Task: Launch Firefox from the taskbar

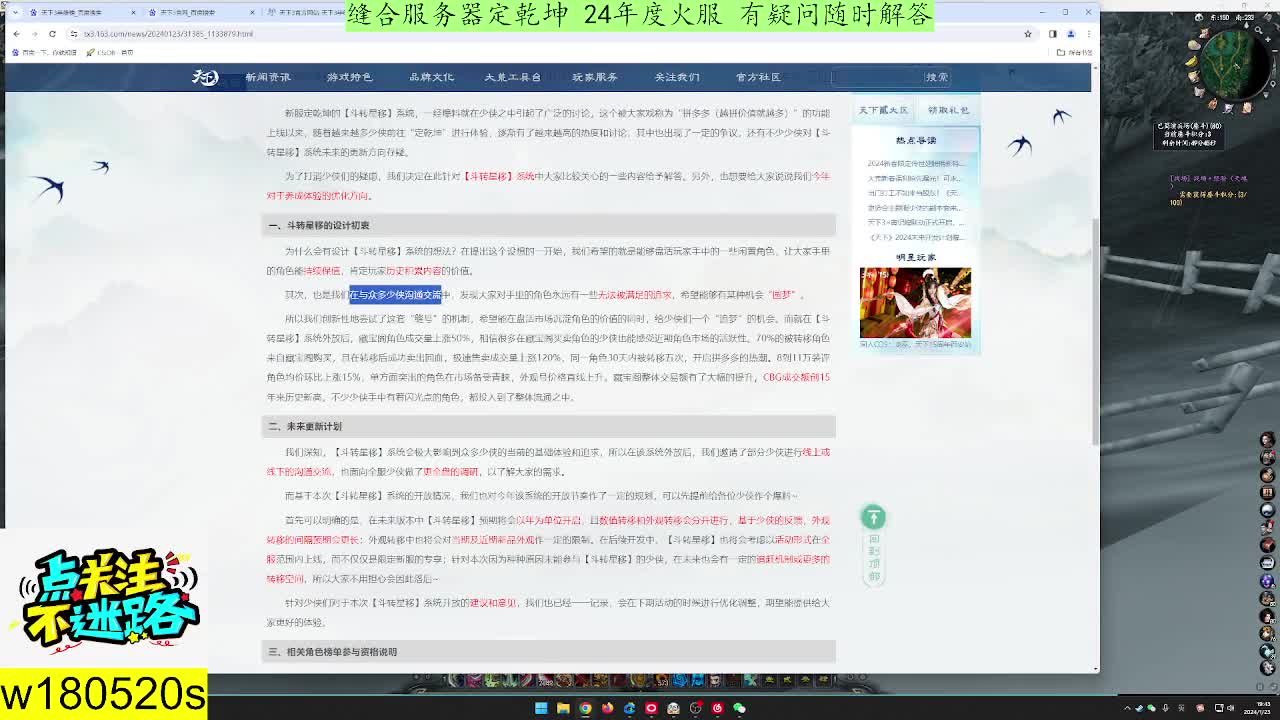Action: click(x=607, y=708)
